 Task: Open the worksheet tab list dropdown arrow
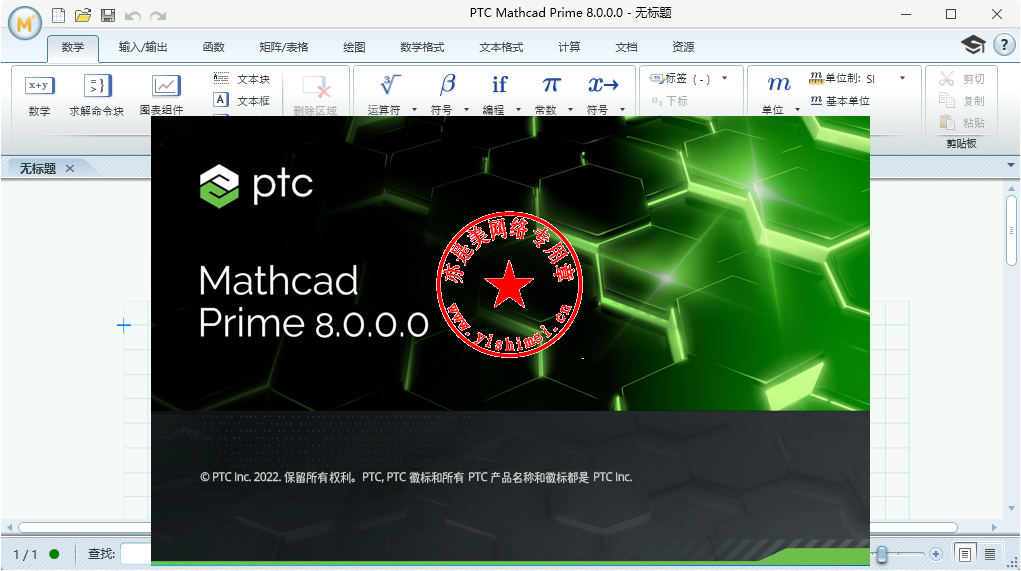click(x=1011, y=165)
